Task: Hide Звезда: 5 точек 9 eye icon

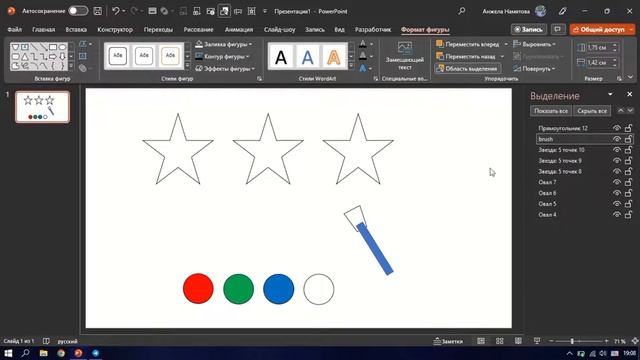Action: coord(616,161)
